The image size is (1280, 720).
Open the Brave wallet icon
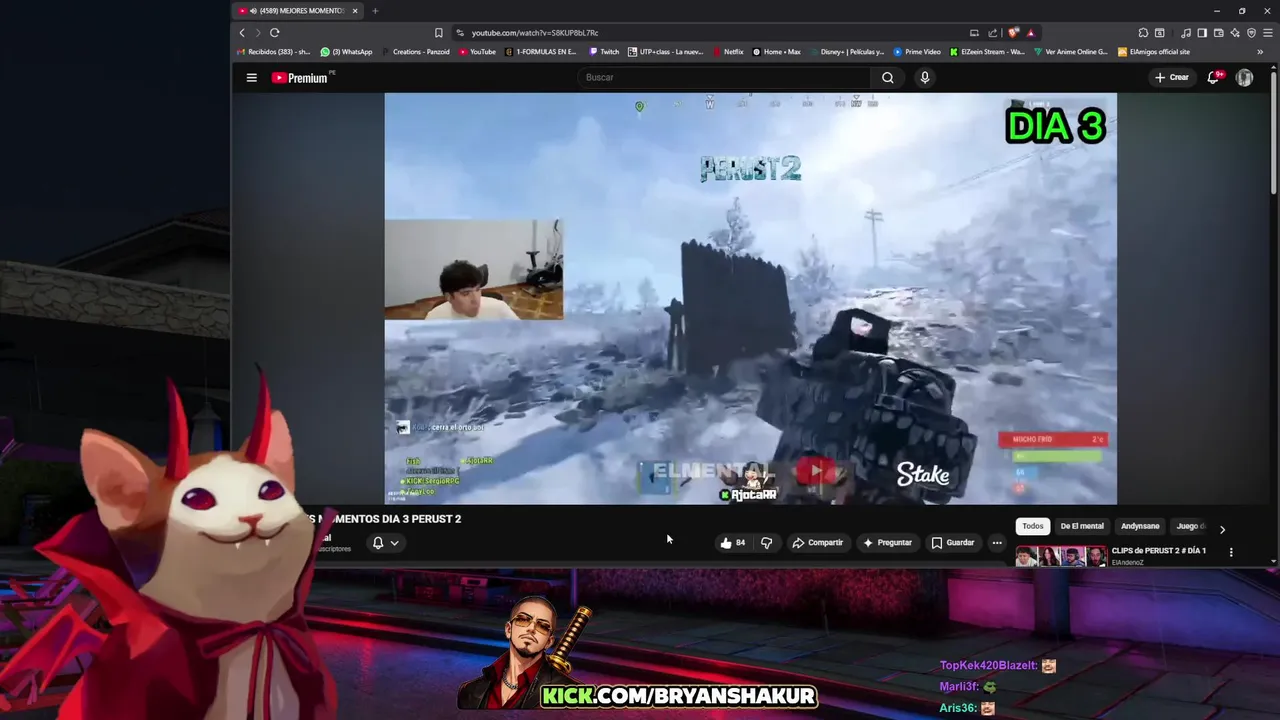[x=1219, y=33]
